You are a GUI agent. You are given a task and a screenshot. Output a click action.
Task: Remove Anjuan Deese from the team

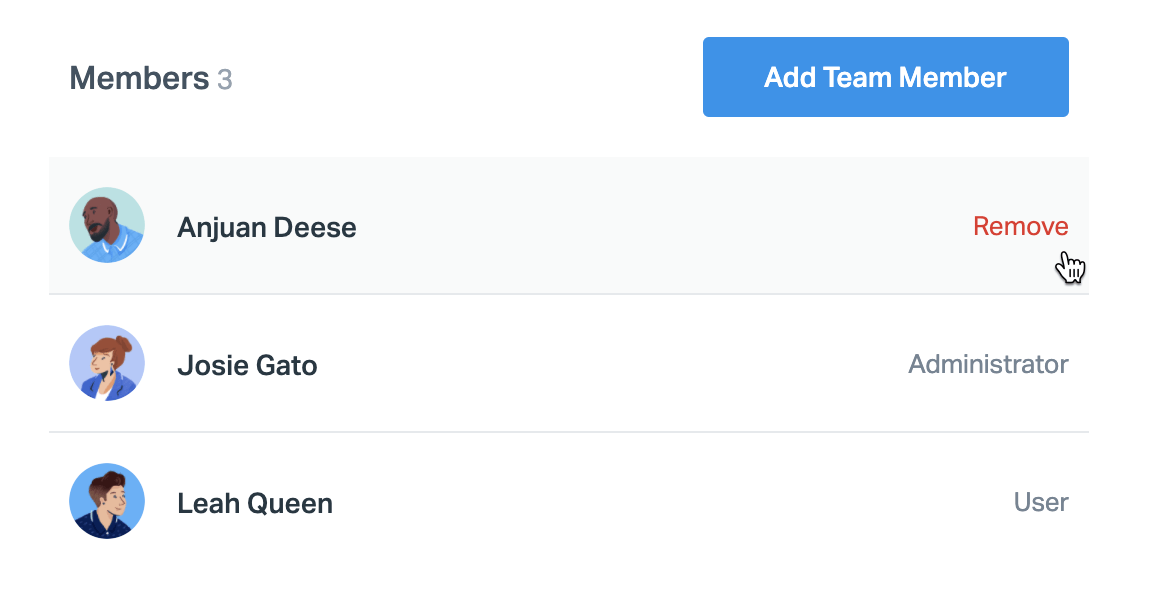(x=1020, y=226)
